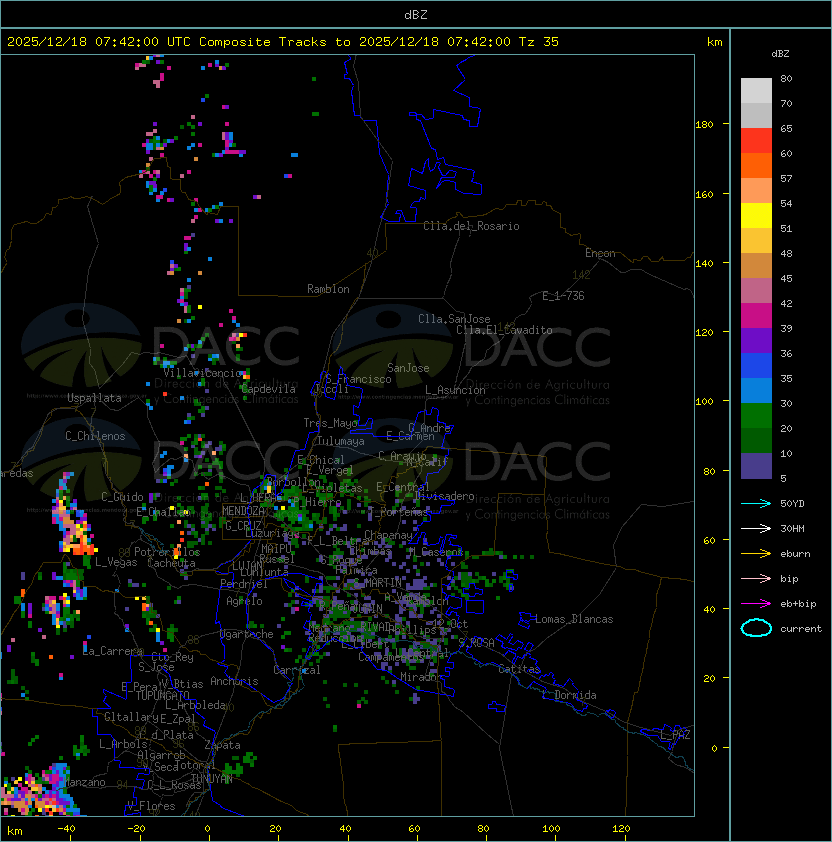The width and height of the screenshot is (832, 842).
Task: Pick the light gray swatch at the top of the scale
Action: (756, 91)
